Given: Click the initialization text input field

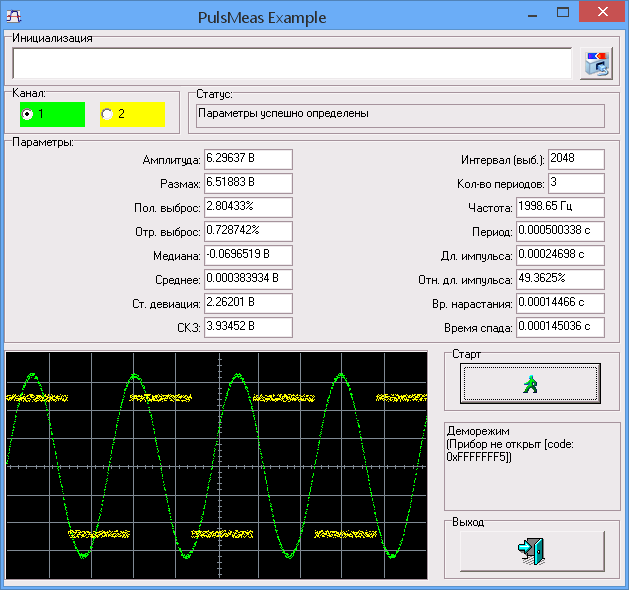Looking at the screenshot, I should [291, 63].
